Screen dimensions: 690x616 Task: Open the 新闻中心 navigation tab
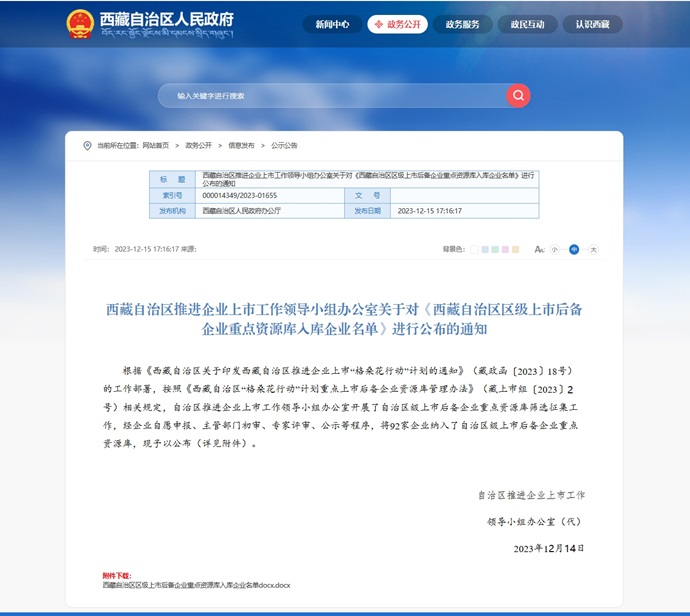tap(331, 24)
